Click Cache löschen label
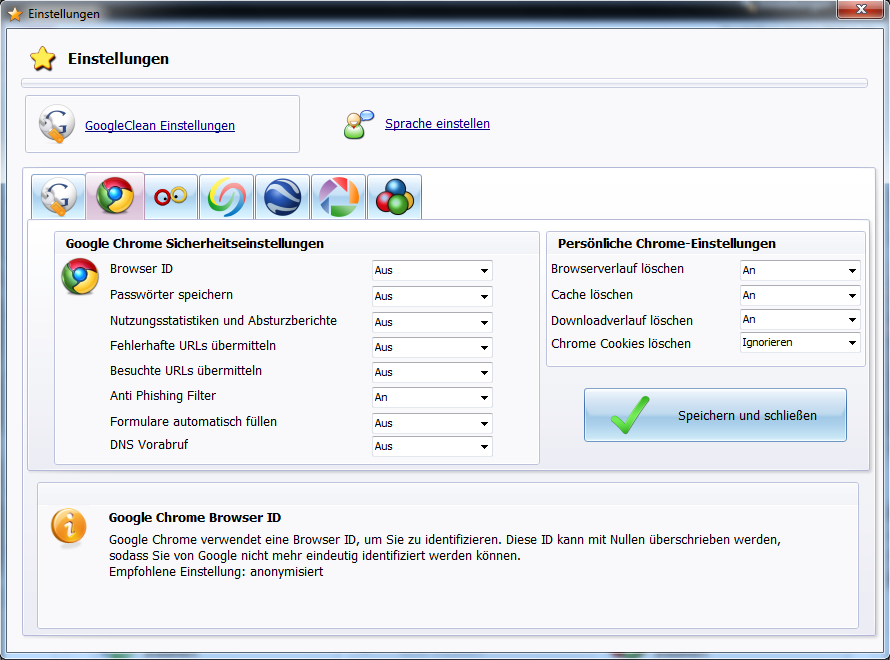The height and width of the screenshot is (660, 890). pyautogui.click(x=592, y=295)
